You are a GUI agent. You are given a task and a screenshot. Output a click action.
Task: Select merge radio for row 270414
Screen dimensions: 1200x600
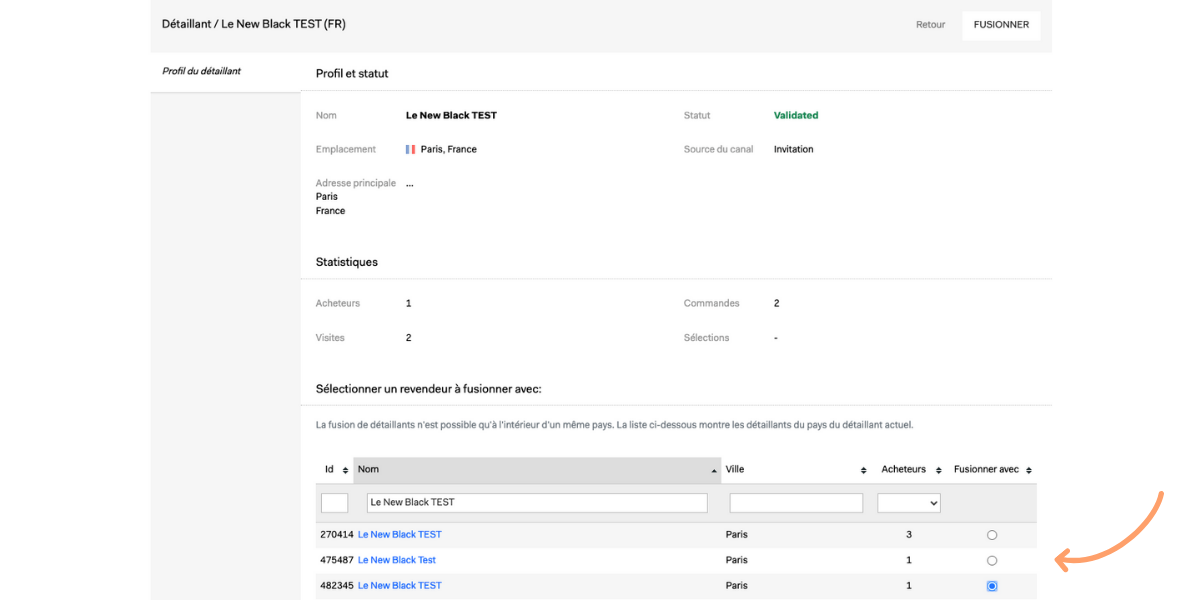click(x=992, y=535)
